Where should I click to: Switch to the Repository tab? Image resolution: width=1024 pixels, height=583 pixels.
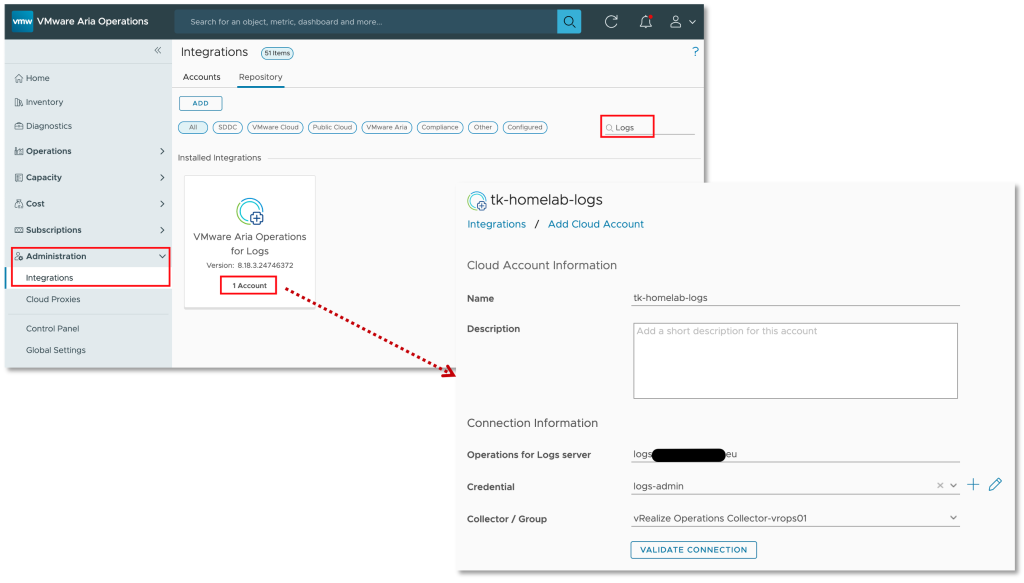pos(261,77)
